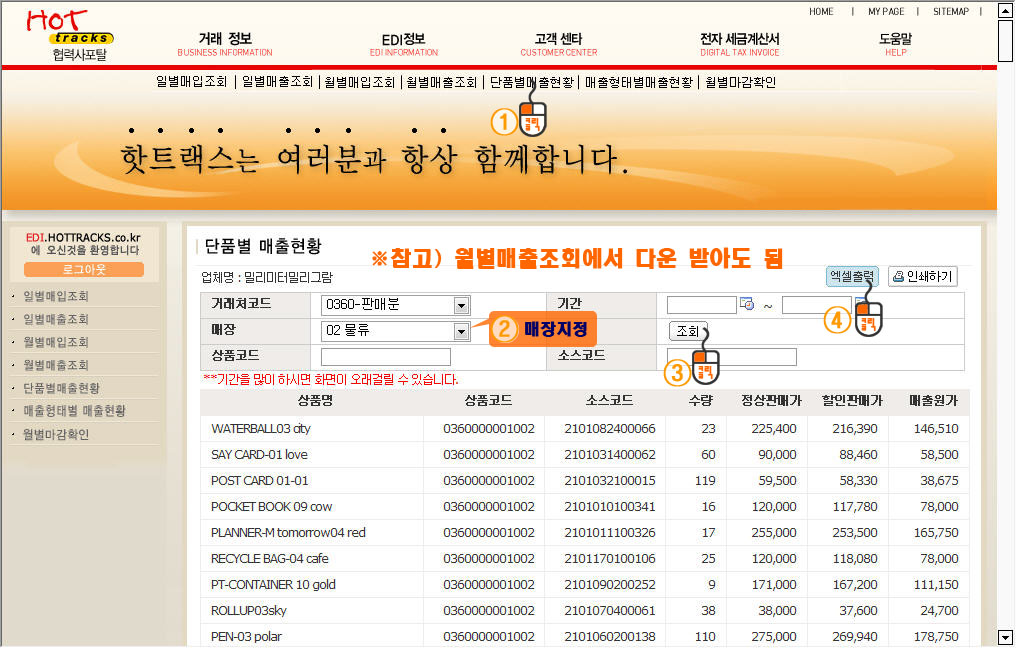Click source code 2101032100015

(x=610, y=481)
